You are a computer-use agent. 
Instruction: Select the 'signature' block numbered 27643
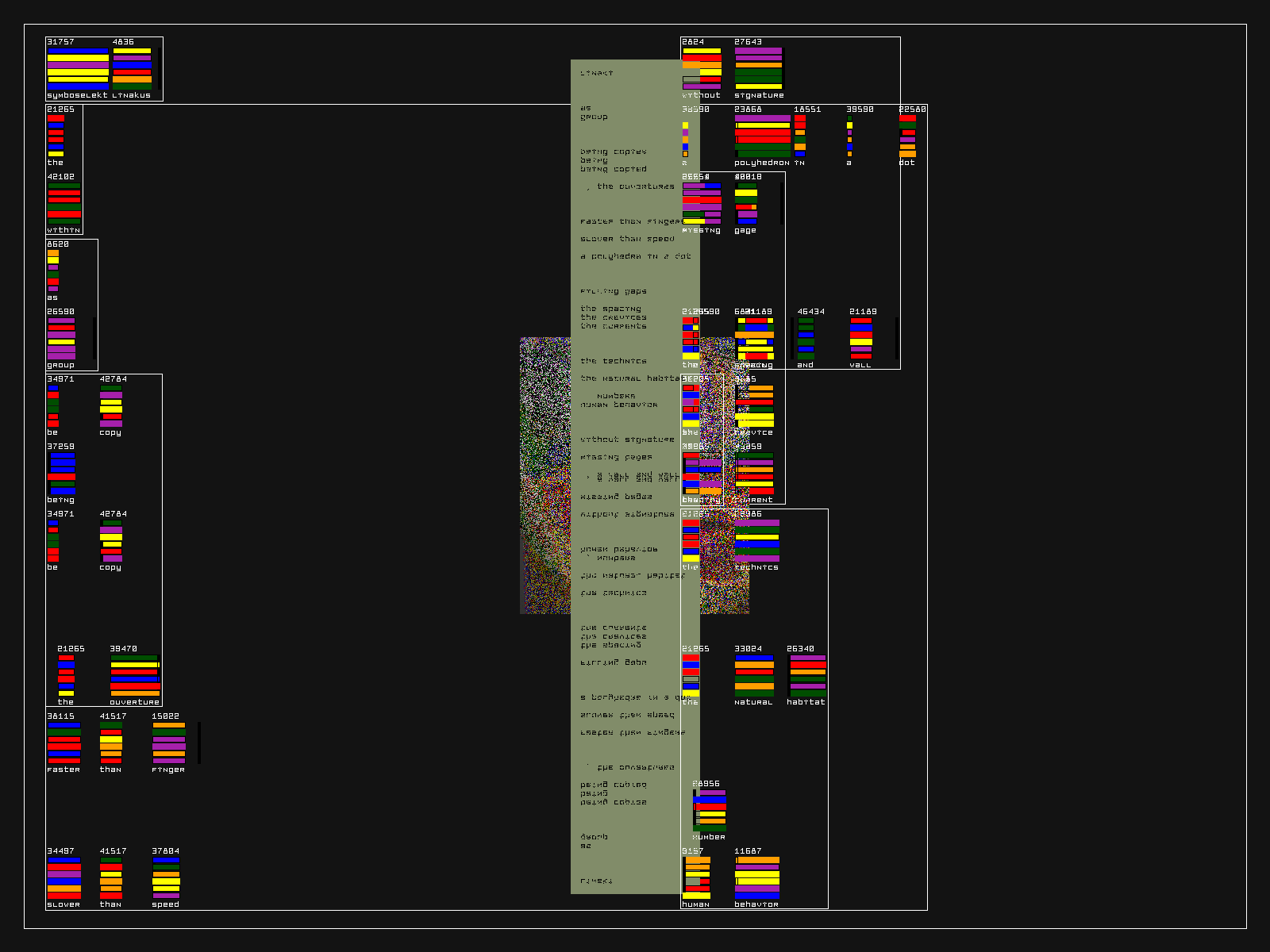pyautogui.click(x=758, y=69)
